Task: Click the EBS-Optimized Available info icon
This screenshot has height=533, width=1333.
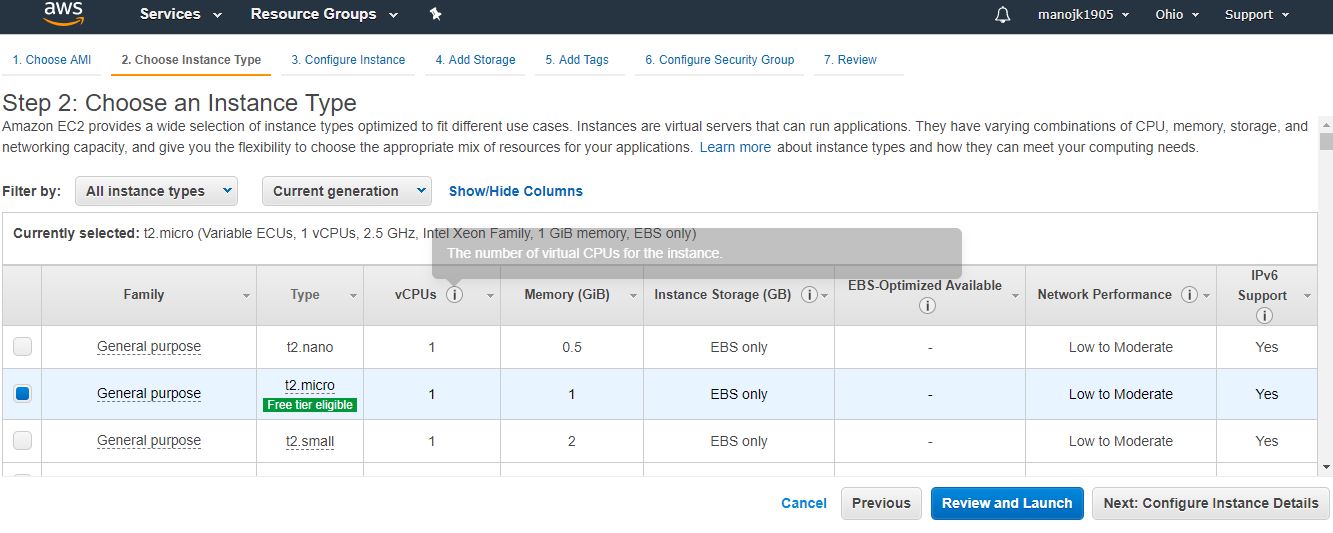Action: point(927,306)
